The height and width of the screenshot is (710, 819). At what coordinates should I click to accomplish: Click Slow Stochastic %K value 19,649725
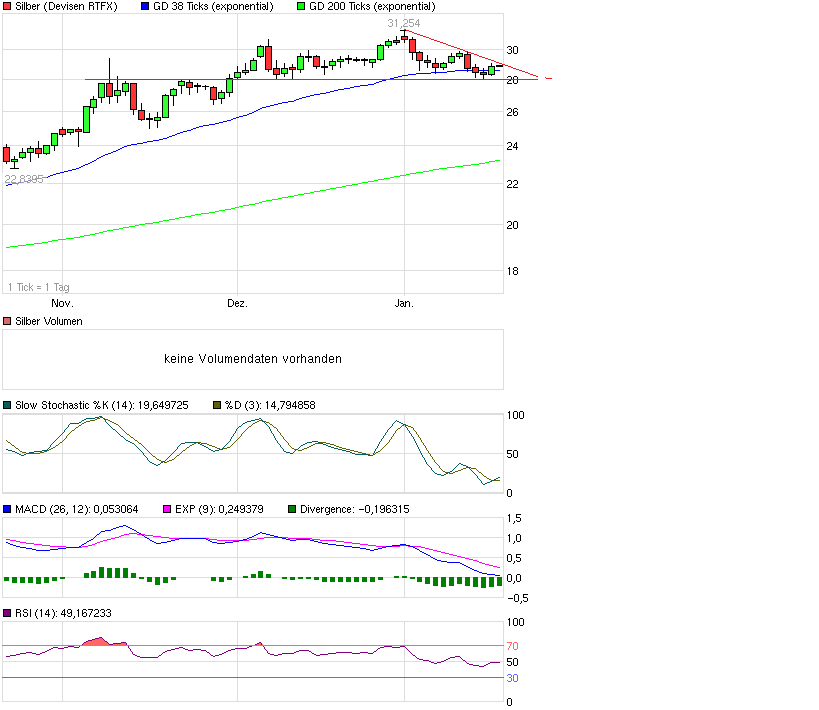pos(163,405)
